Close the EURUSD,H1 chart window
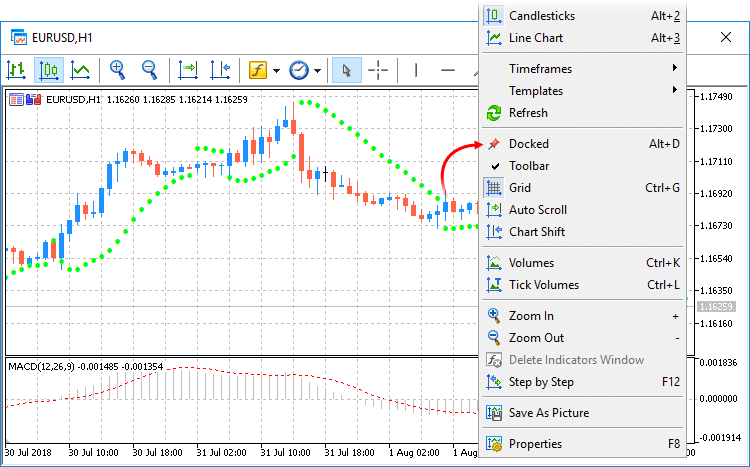 (x=726, y=37)
